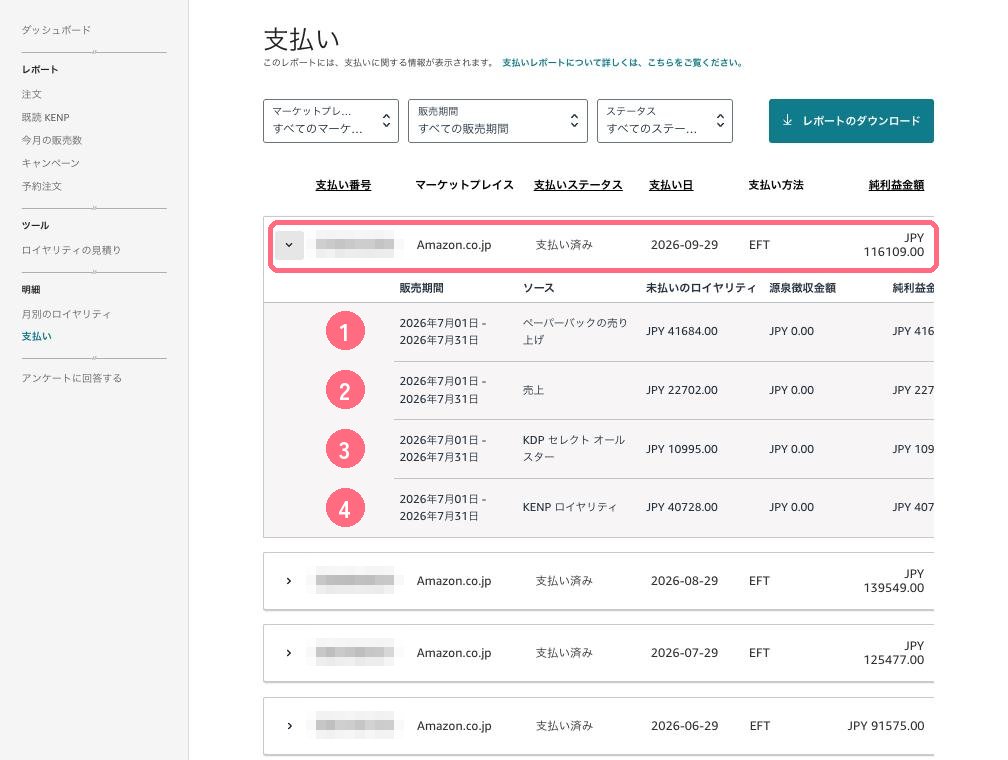The height and width of the screenshot is (760, 1008).
Task: Sort by 支払い日 column header
Action: coord(670,185)
